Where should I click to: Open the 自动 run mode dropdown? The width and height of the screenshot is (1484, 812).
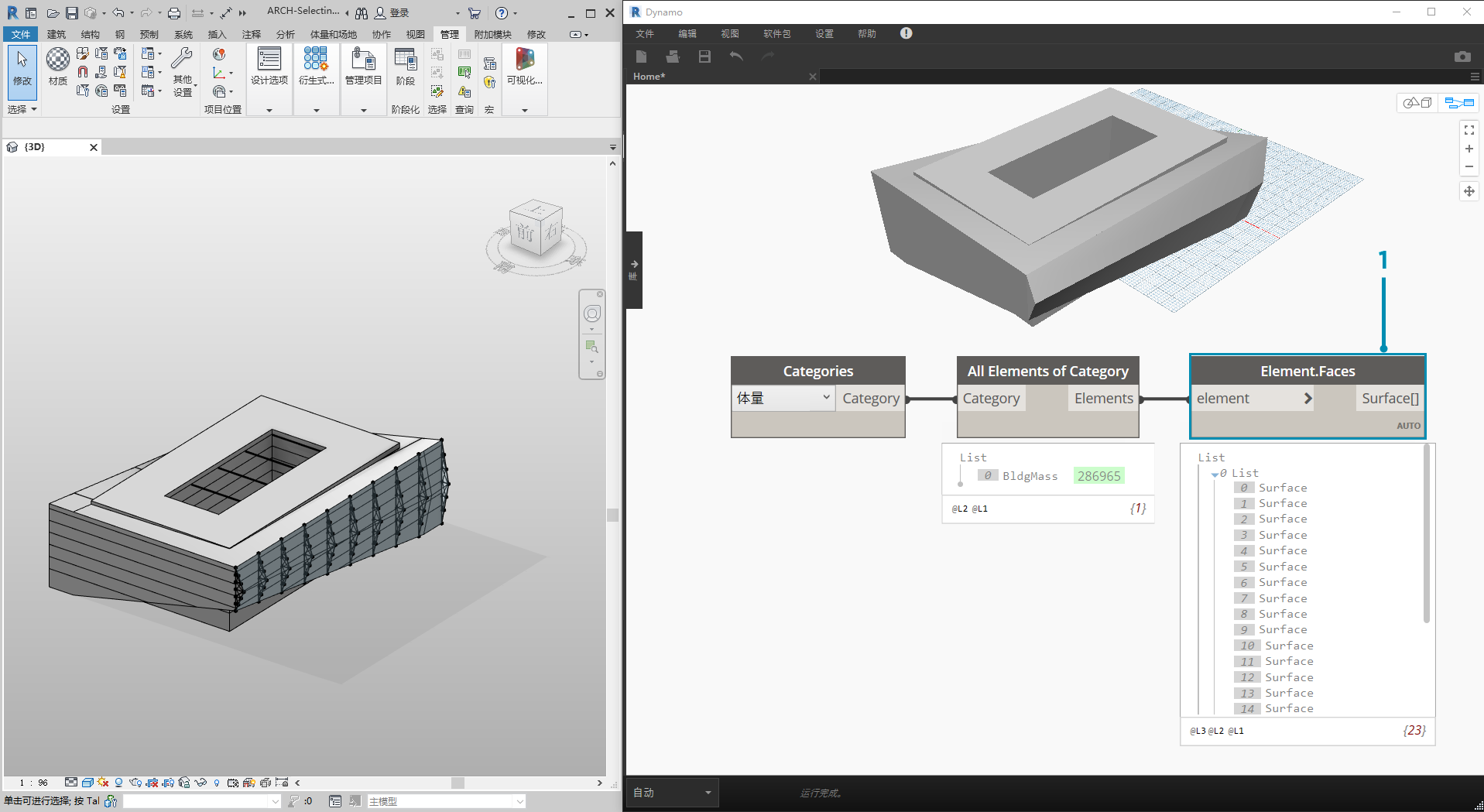pyautogui.click(x=672, y=793)
